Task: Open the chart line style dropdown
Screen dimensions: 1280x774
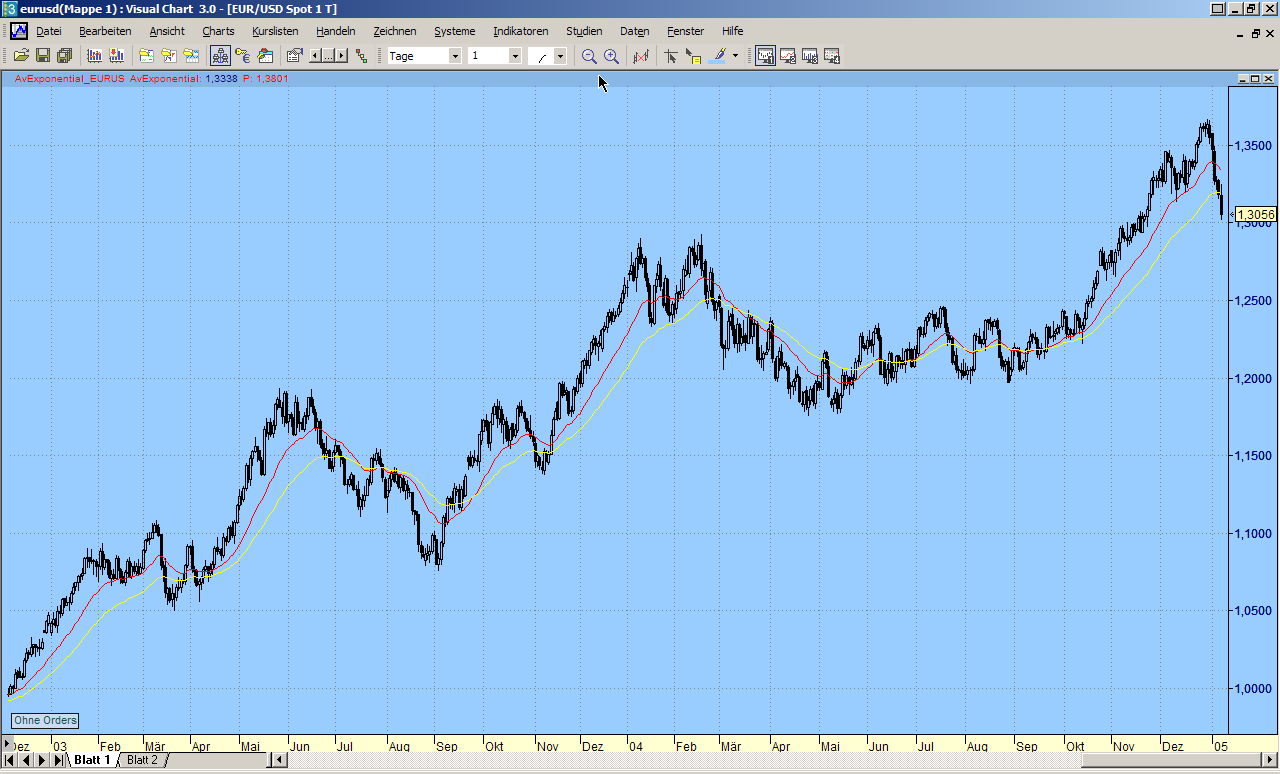Action: 560,56
